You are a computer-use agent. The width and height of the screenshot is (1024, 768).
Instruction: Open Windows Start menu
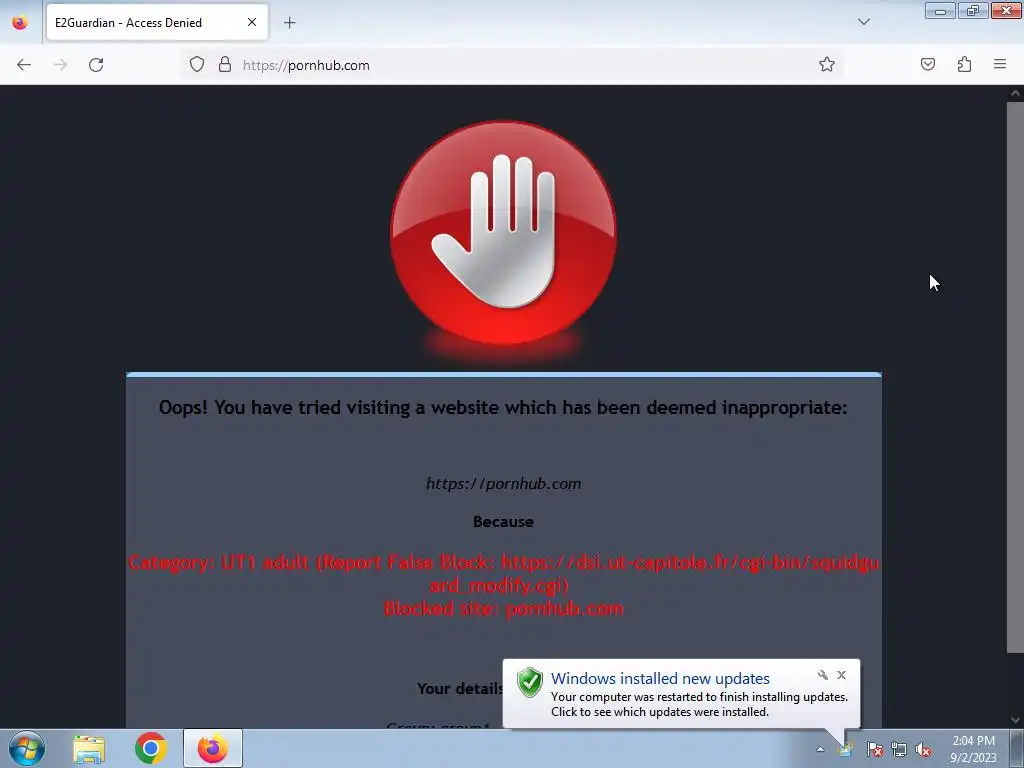point(27,748)
